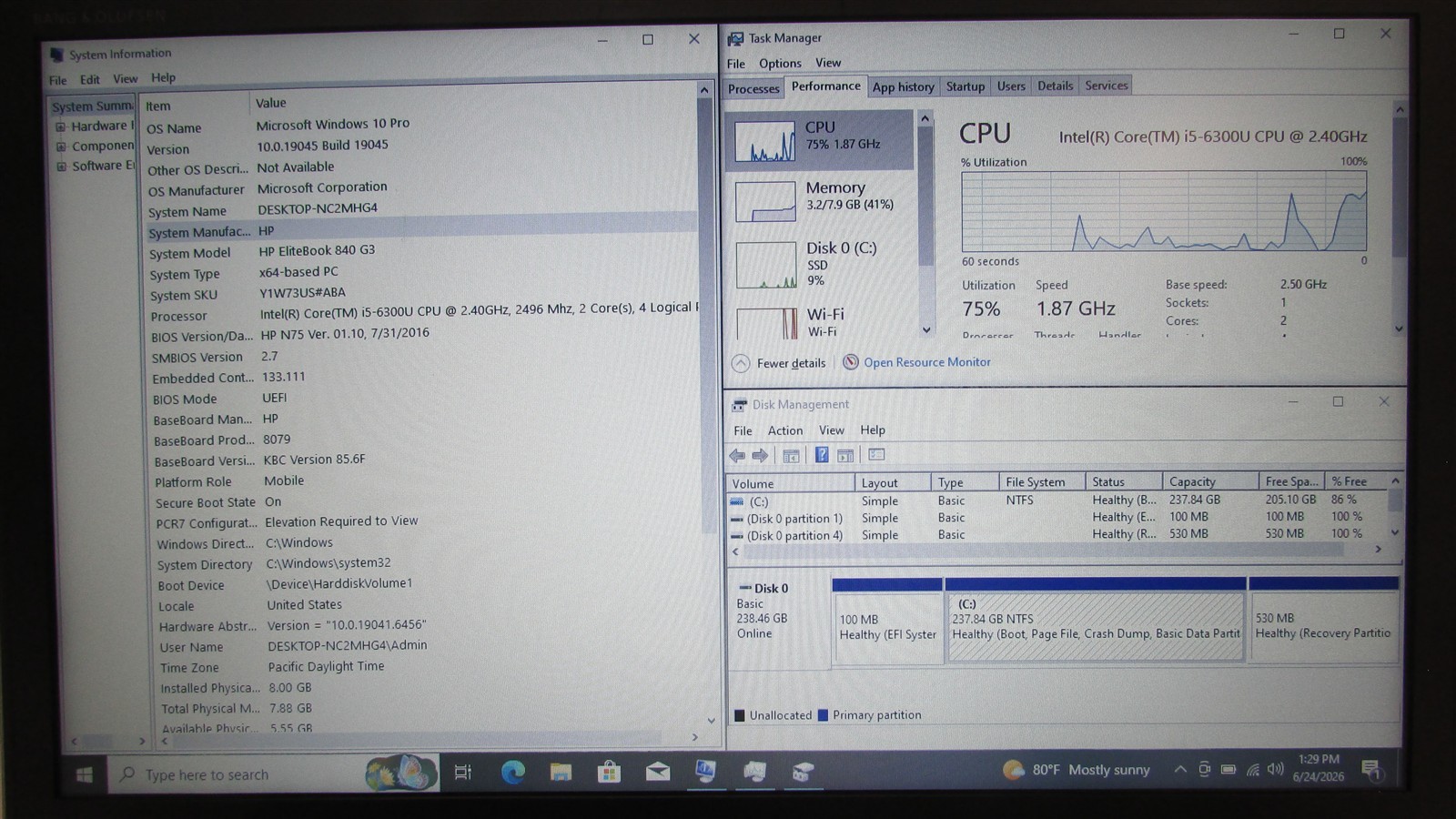1456x819 pixels.
Task: Open Task View from taskbar
Action: pyautogui.click(x=463, y=773)
